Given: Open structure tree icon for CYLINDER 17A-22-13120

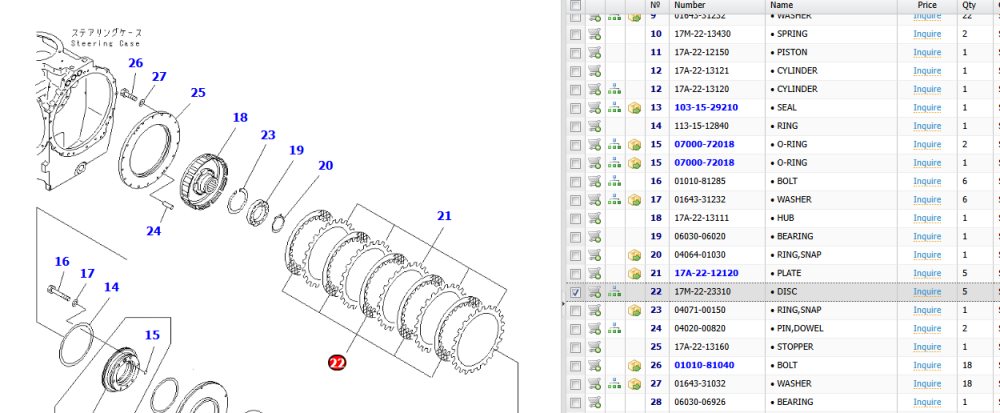Looking at the screenshot, I should (614, 89).
